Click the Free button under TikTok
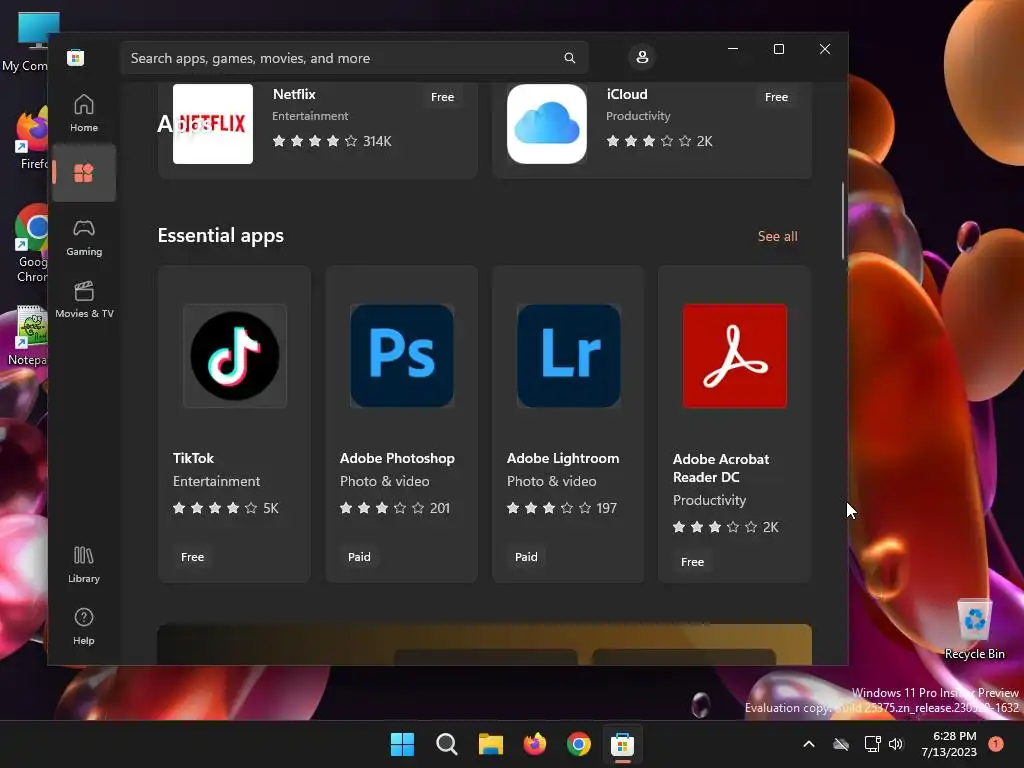The image size is (1024, 768). tap(192, 557)
